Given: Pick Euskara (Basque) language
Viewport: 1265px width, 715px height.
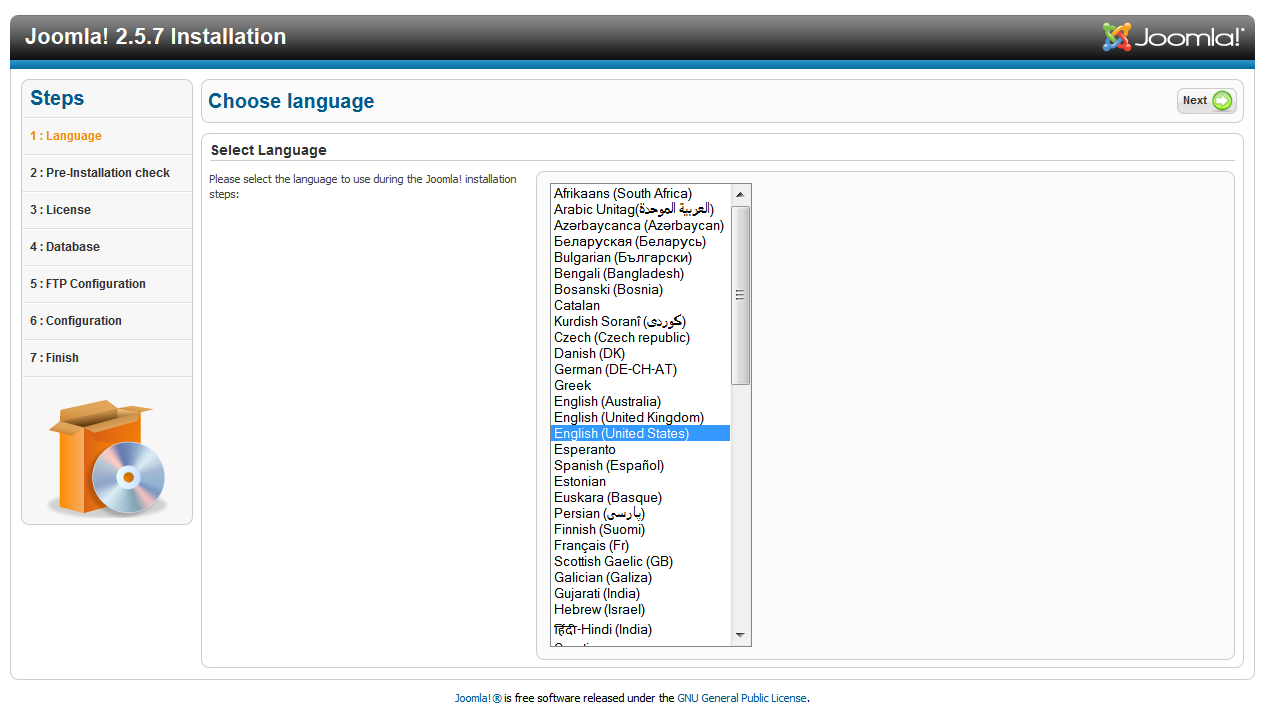Looking at the screenshot, I should tap(640, 498).
